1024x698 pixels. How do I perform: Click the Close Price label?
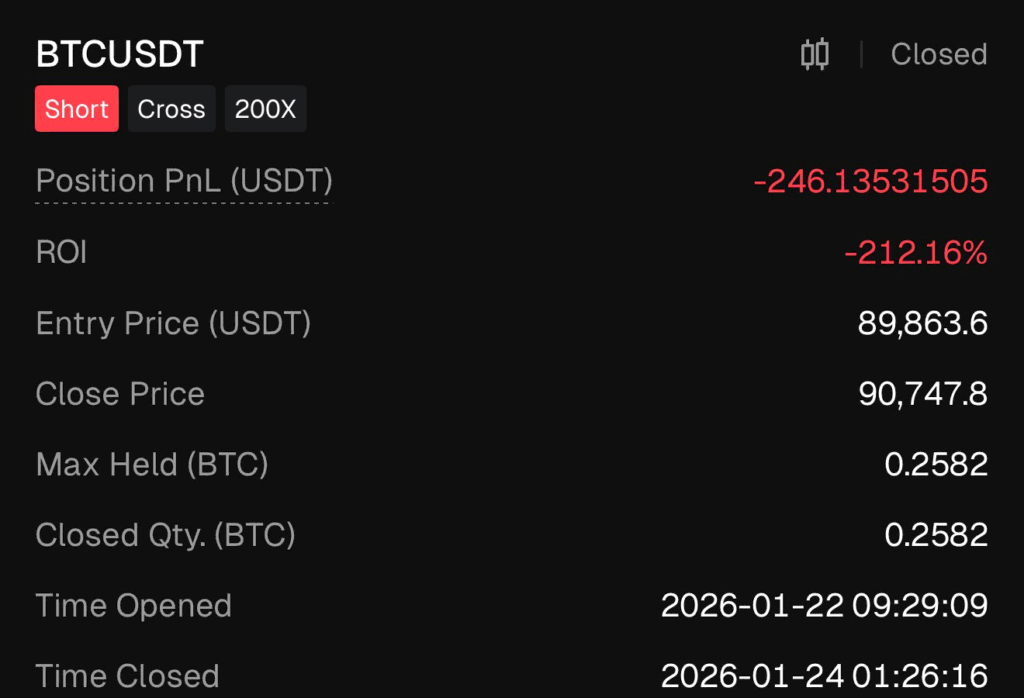(120, 394)
